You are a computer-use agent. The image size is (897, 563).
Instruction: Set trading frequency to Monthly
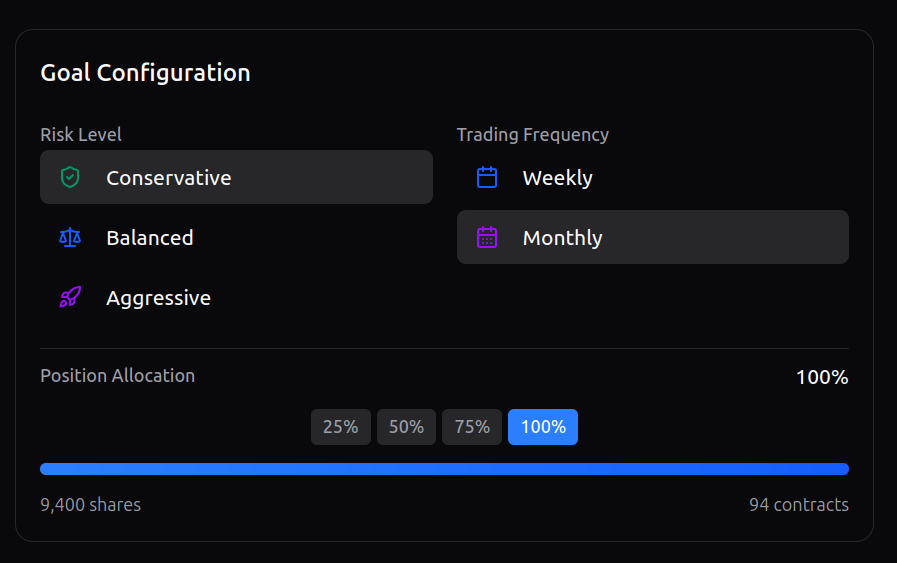[652, 238]
